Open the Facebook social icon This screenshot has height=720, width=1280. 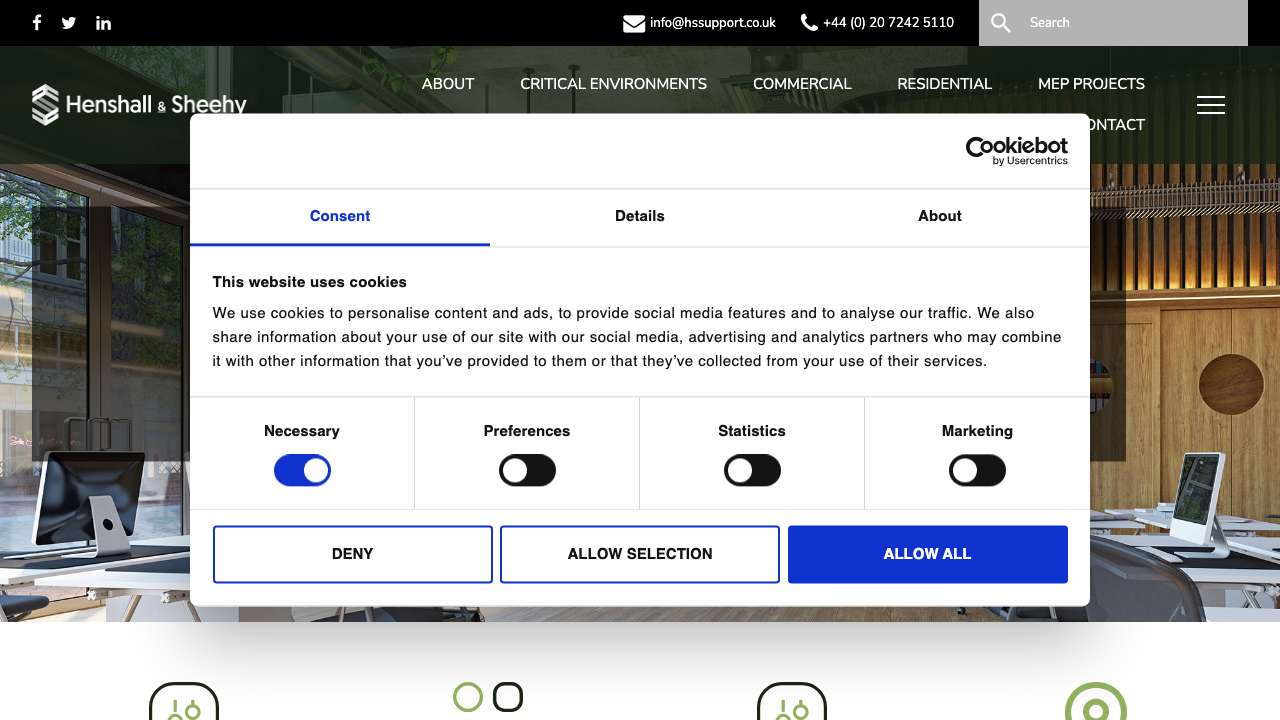[x=37, y=22]
